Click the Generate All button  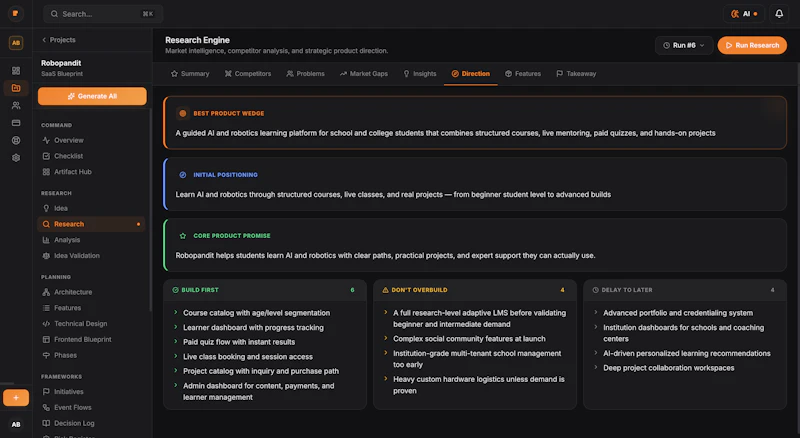pos(92,96)
